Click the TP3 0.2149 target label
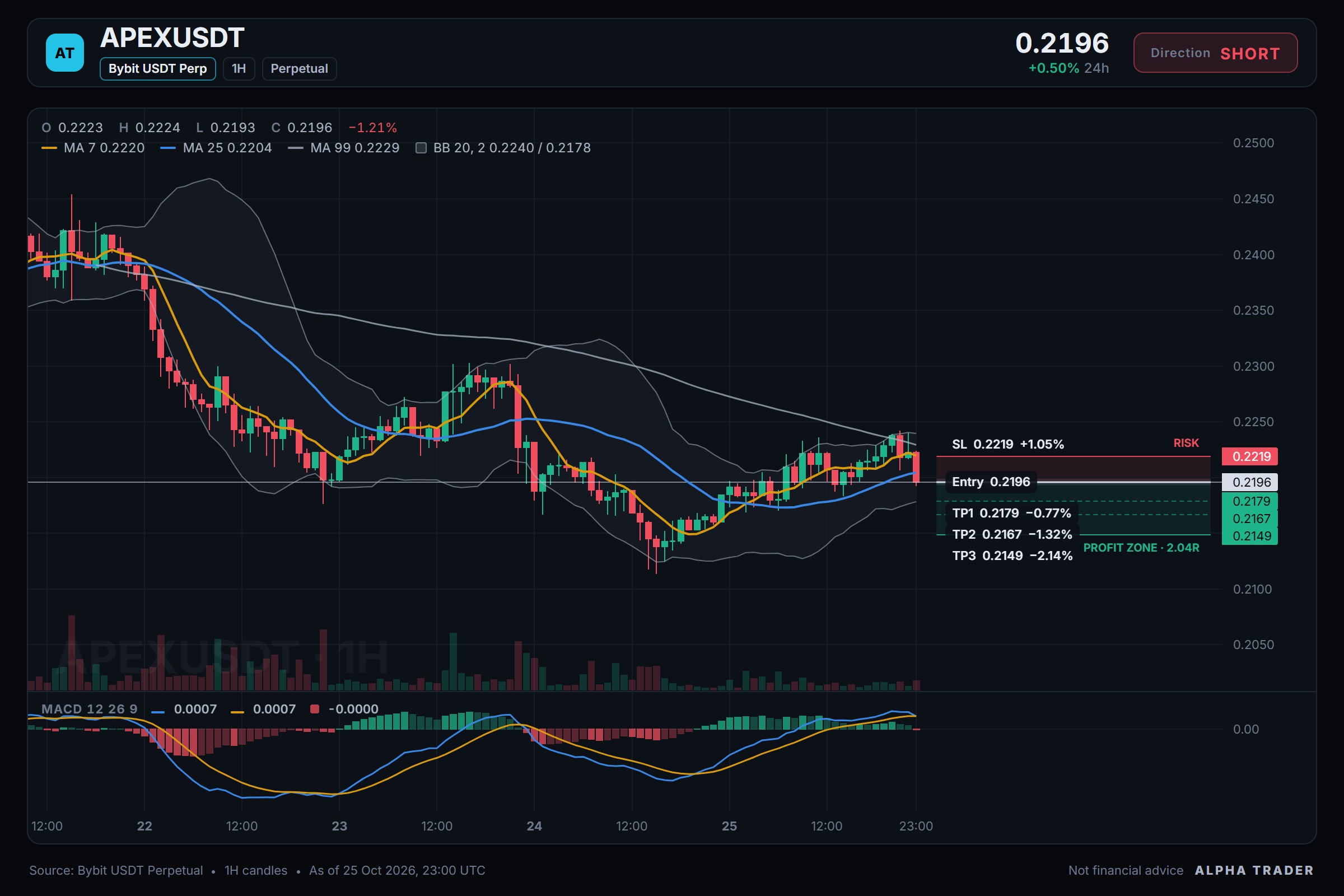The image size is (1344, 896). click(1012, 556)
